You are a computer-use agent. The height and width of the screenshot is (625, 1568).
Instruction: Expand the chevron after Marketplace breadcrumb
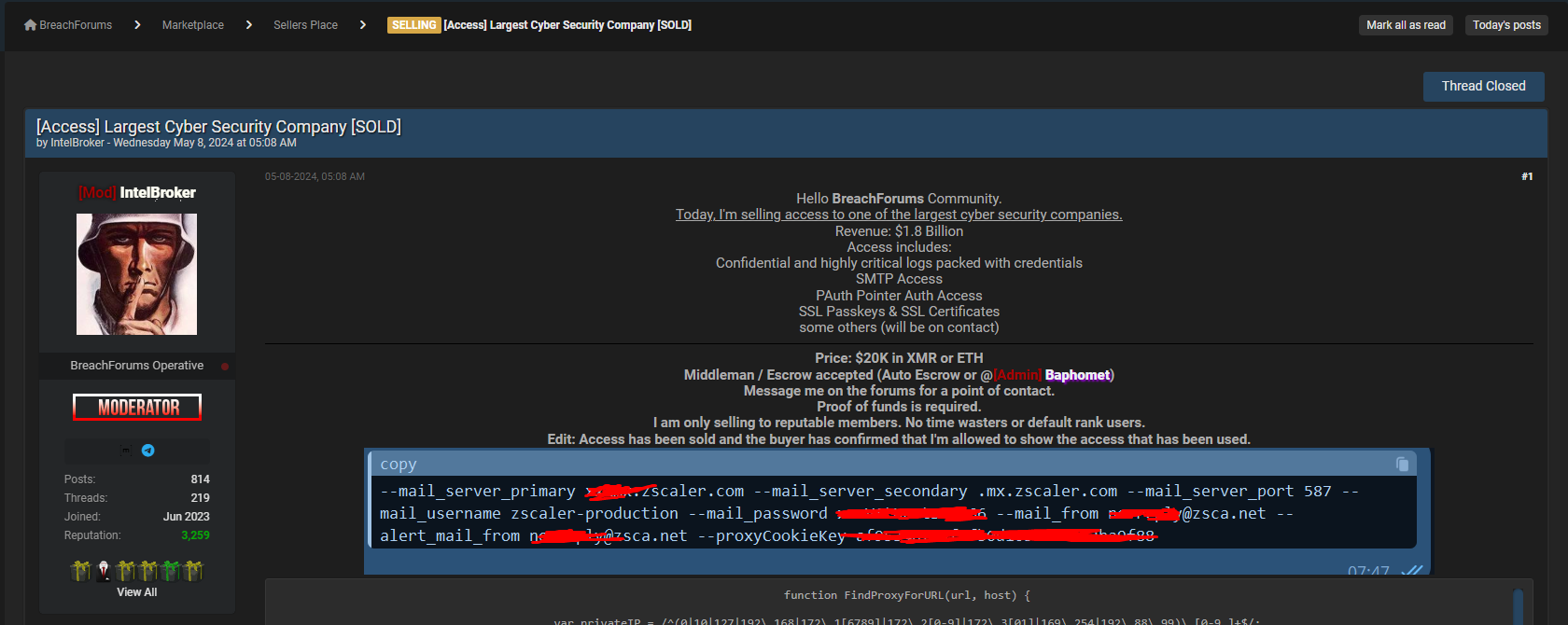pos(249,25)
